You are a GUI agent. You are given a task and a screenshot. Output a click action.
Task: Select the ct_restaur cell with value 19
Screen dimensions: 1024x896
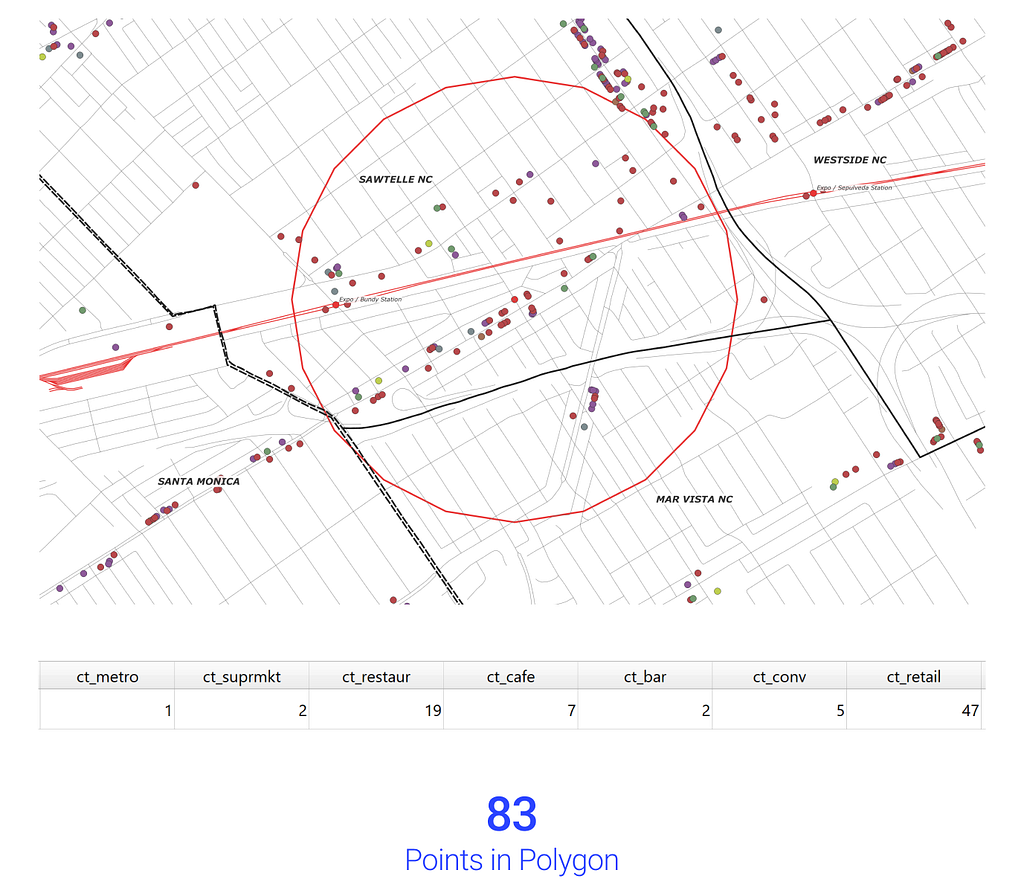(x=376, y=711)
